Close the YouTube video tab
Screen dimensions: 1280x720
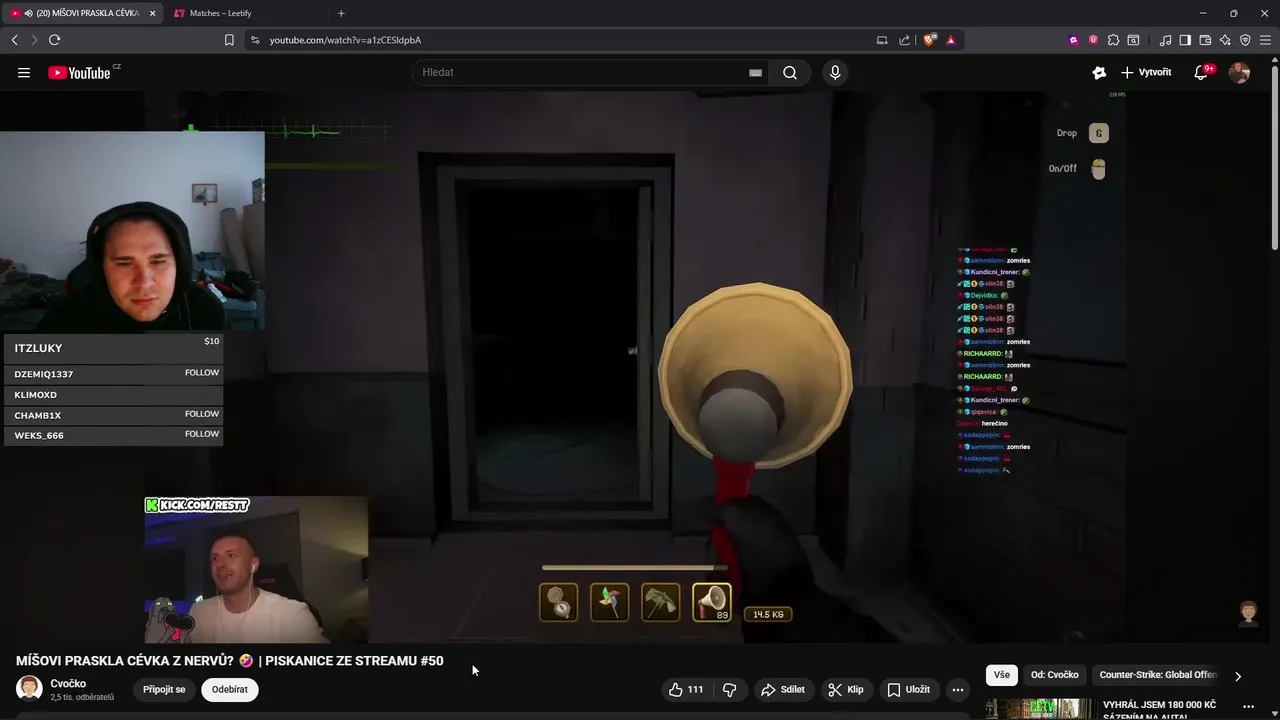(153, 13)
